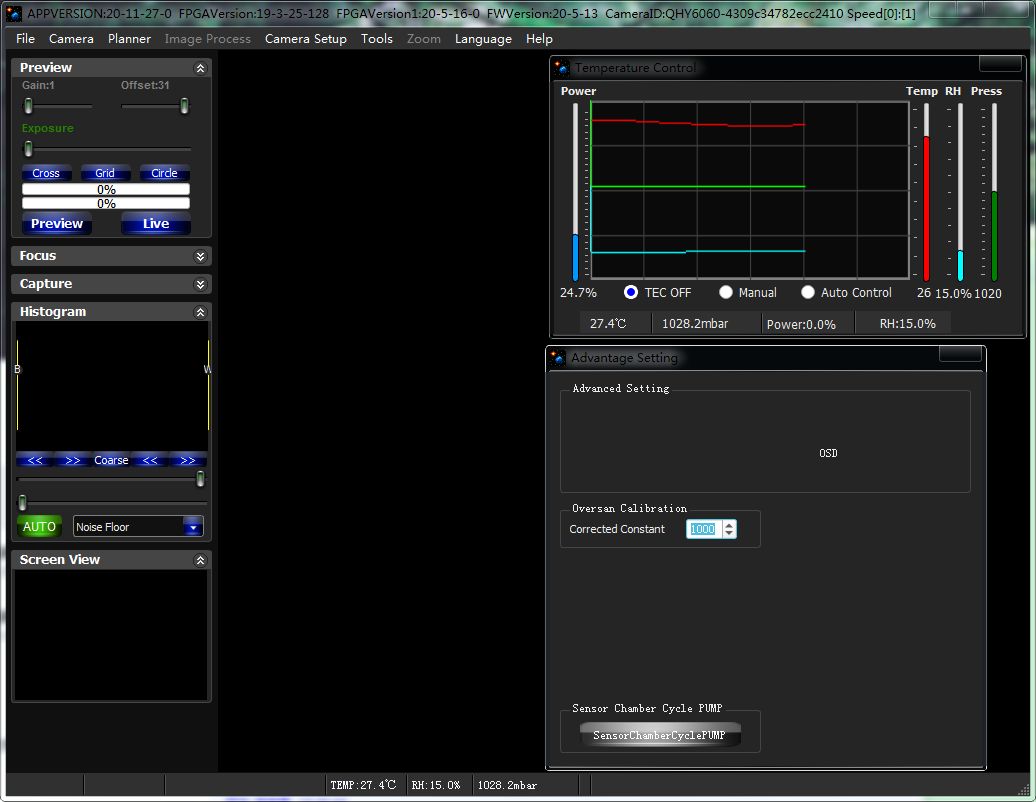Click the Power:0.0% readout in Temperature Control

tap(801, 324)
